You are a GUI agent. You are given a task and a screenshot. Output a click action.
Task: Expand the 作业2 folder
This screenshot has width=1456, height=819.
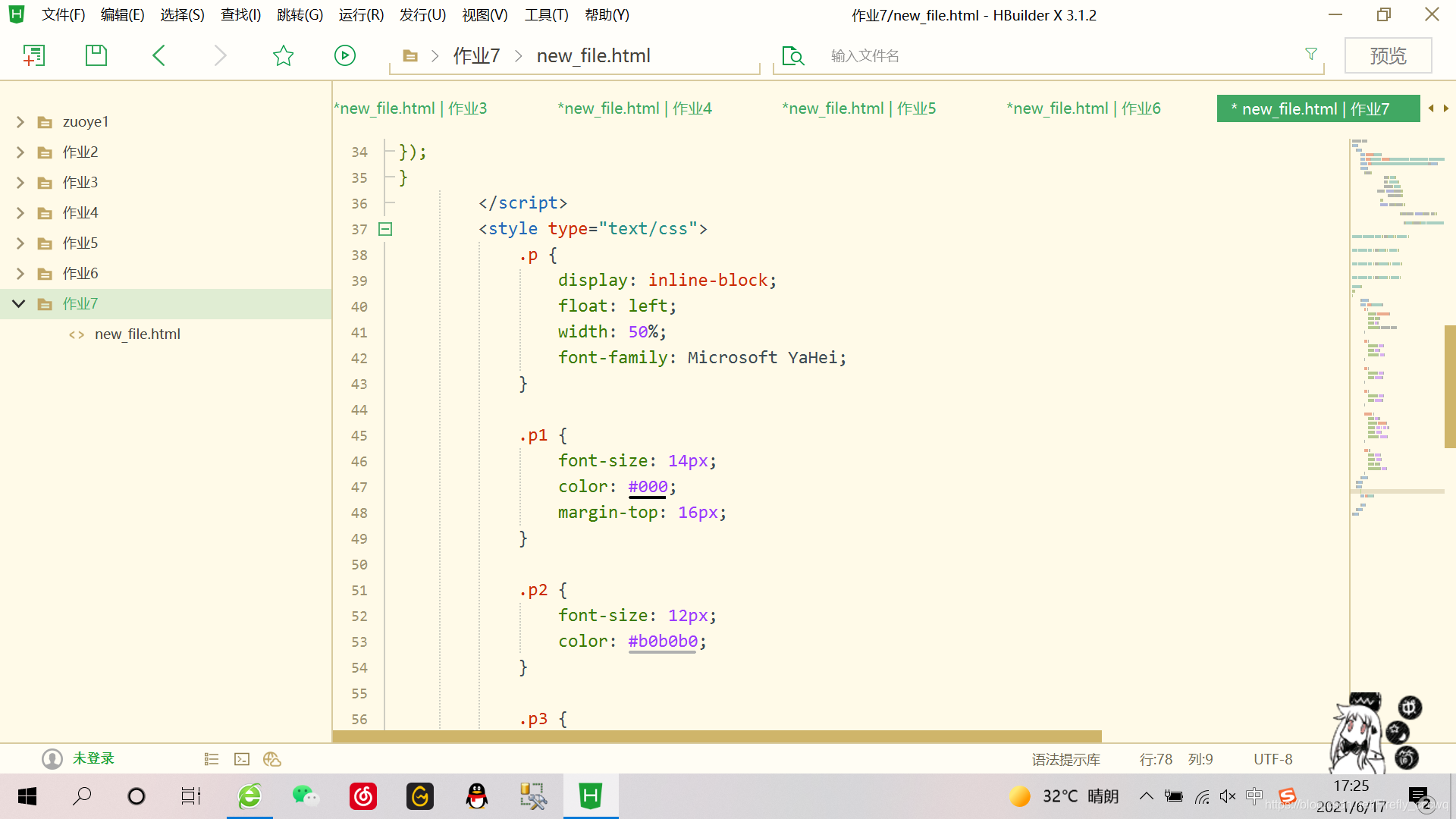[20, 152]
